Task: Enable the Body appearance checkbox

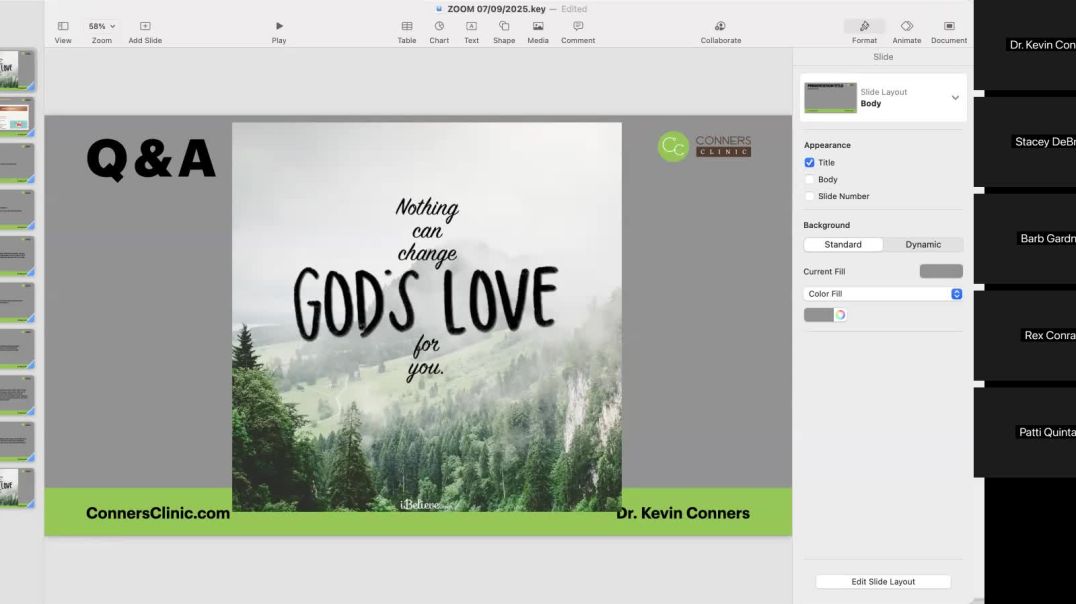Action: point(810,179)
